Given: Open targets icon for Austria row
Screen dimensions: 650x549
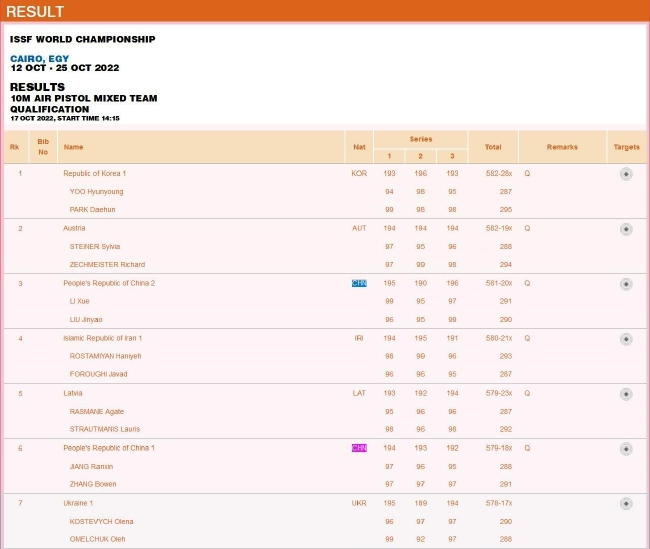Looking at the screenshot, I should [626, 229].
